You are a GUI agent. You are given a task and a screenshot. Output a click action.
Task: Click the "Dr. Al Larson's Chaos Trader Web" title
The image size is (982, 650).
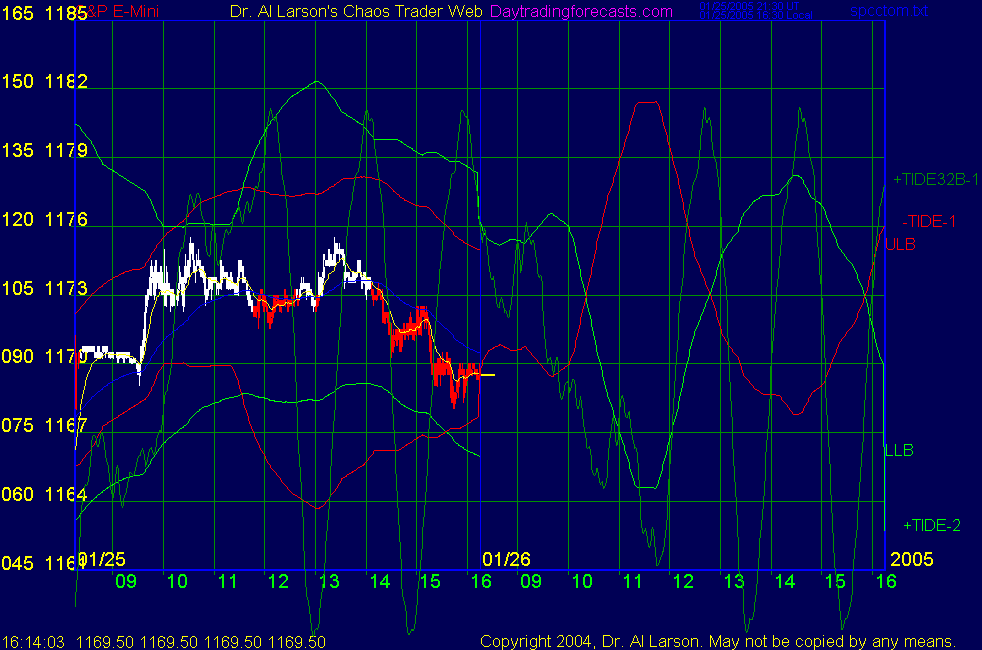356,11
